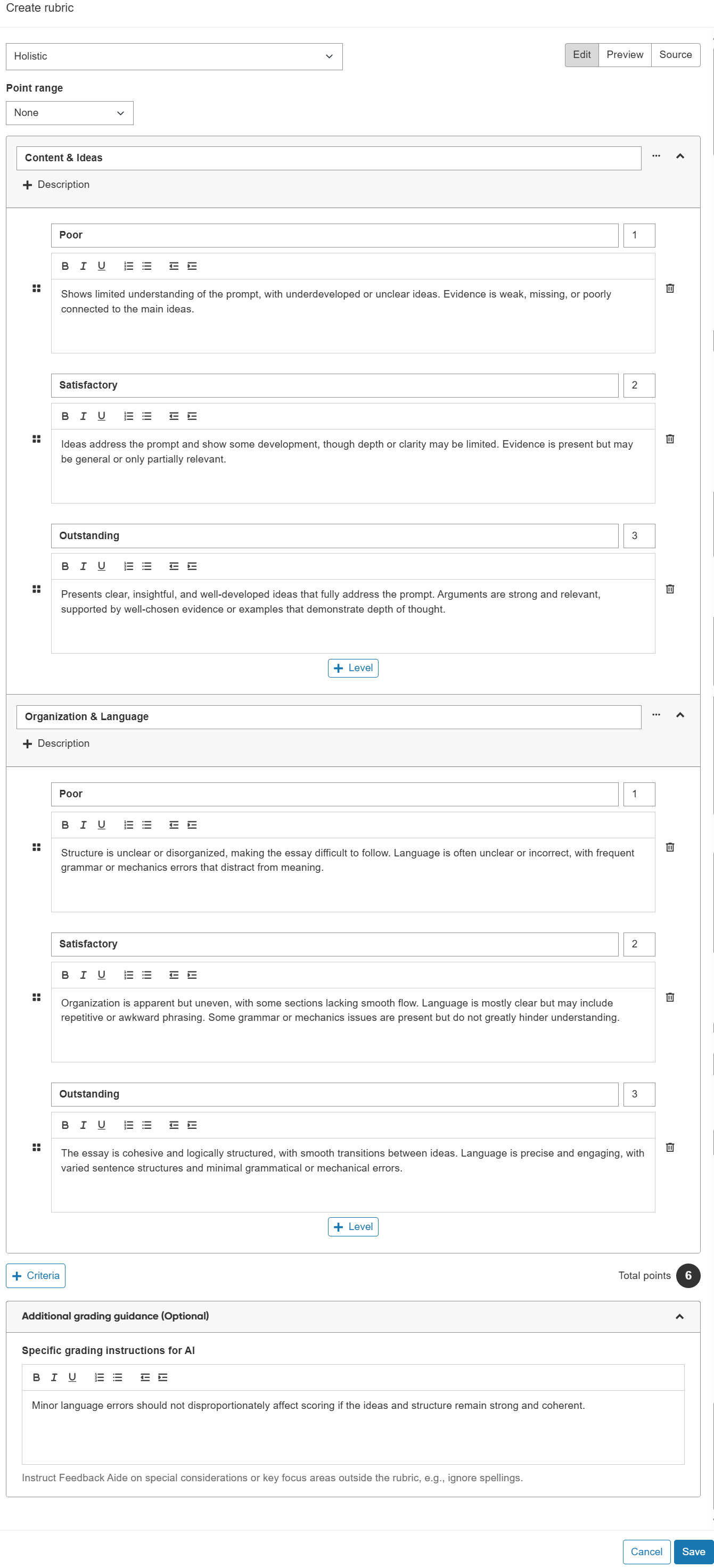
Task: Apply italic formatting in the Satisfactory level editor
Action: (x=83, y=416)
